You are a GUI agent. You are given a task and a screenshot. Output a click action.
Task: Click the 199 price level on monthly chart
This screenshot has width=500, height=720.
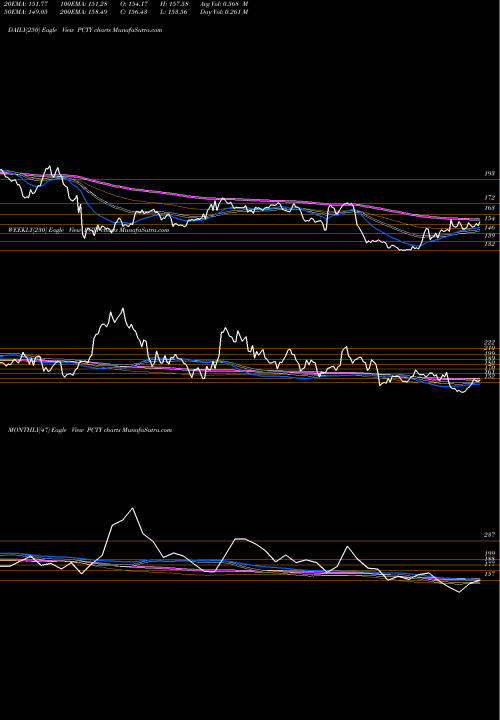click(x=490, y=554)
